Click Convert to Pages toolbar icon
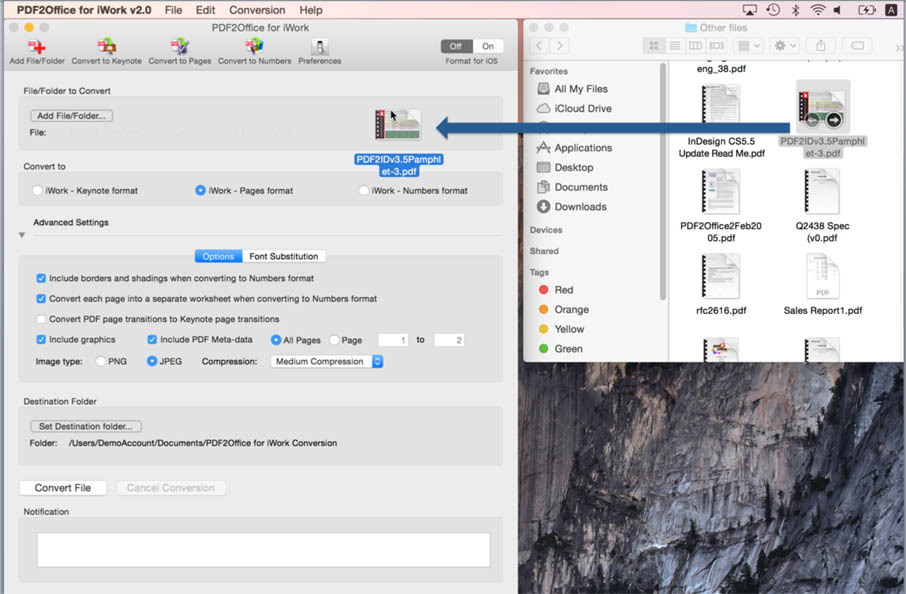 (179, 47)
